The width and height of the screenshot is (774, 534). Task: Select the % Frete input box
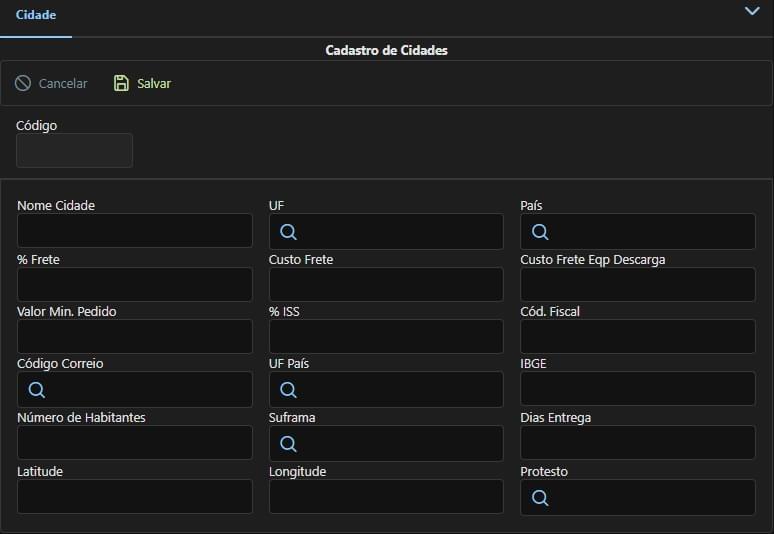(x=135, y=284)
